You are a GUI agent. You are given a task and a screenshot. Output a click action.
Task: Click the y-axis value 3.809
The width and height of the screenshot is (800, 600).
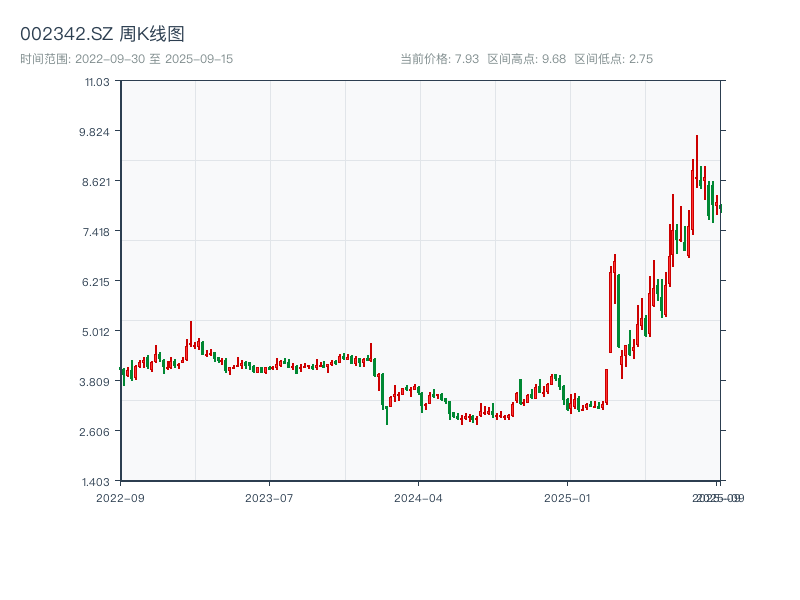(x=94, y=382)
